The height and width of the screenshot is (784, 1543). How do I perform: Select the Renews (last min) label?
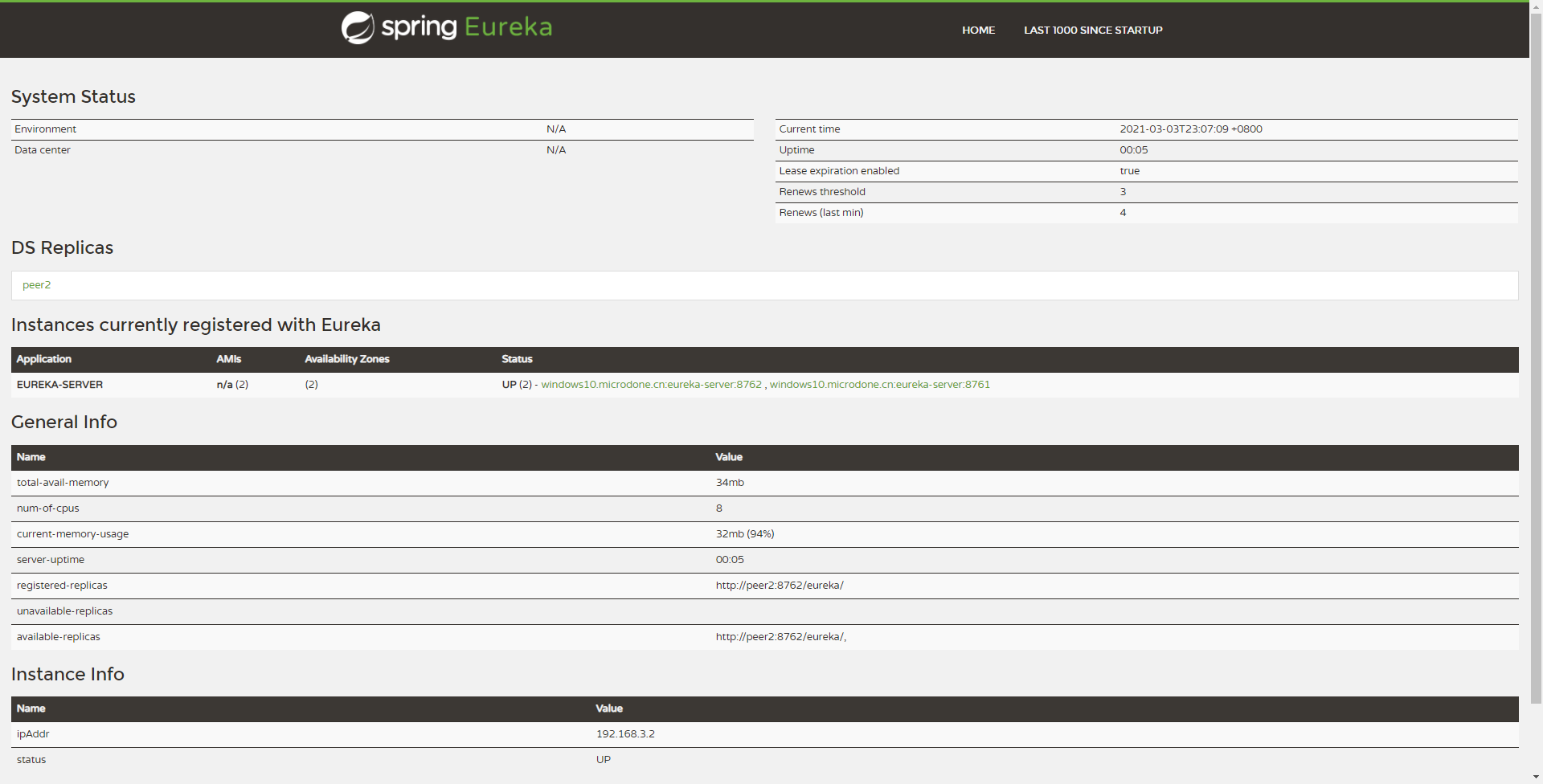[x=821, y=213]
